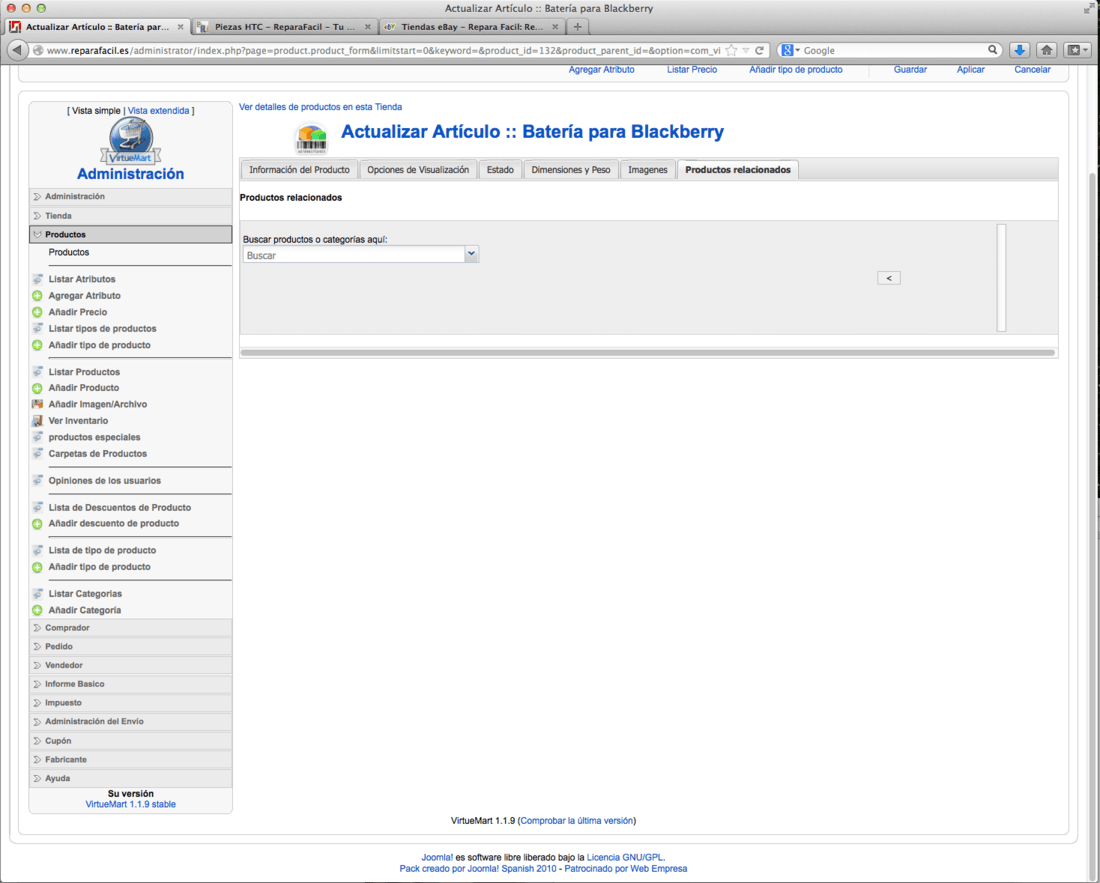Open the Dimensiones y Peso tab

pyautogui.click(x=571, y=170)
